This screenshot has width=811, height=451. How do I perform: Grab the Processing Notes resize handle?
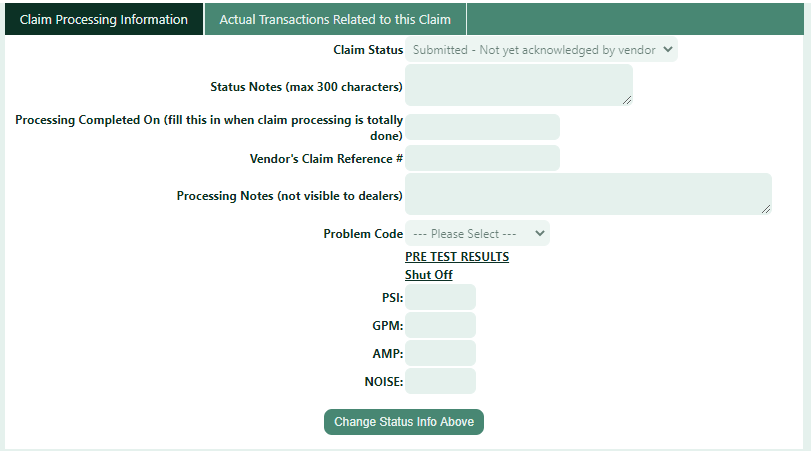tap(766, 209)
